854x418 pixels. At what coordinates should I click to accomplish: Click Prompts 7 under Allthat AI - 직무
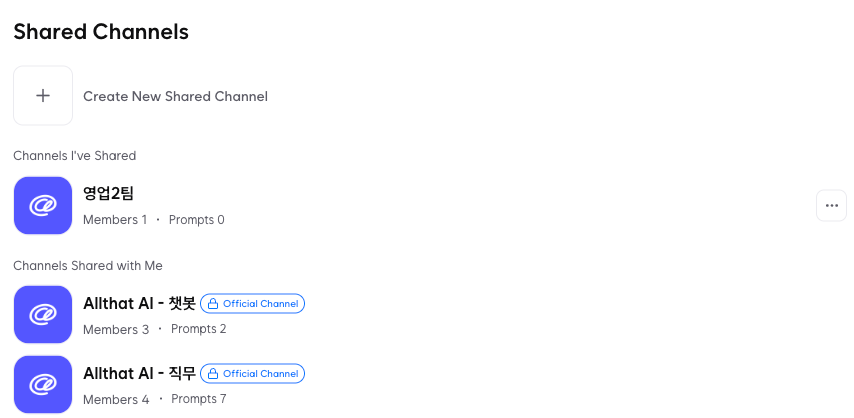pos(199,398)
